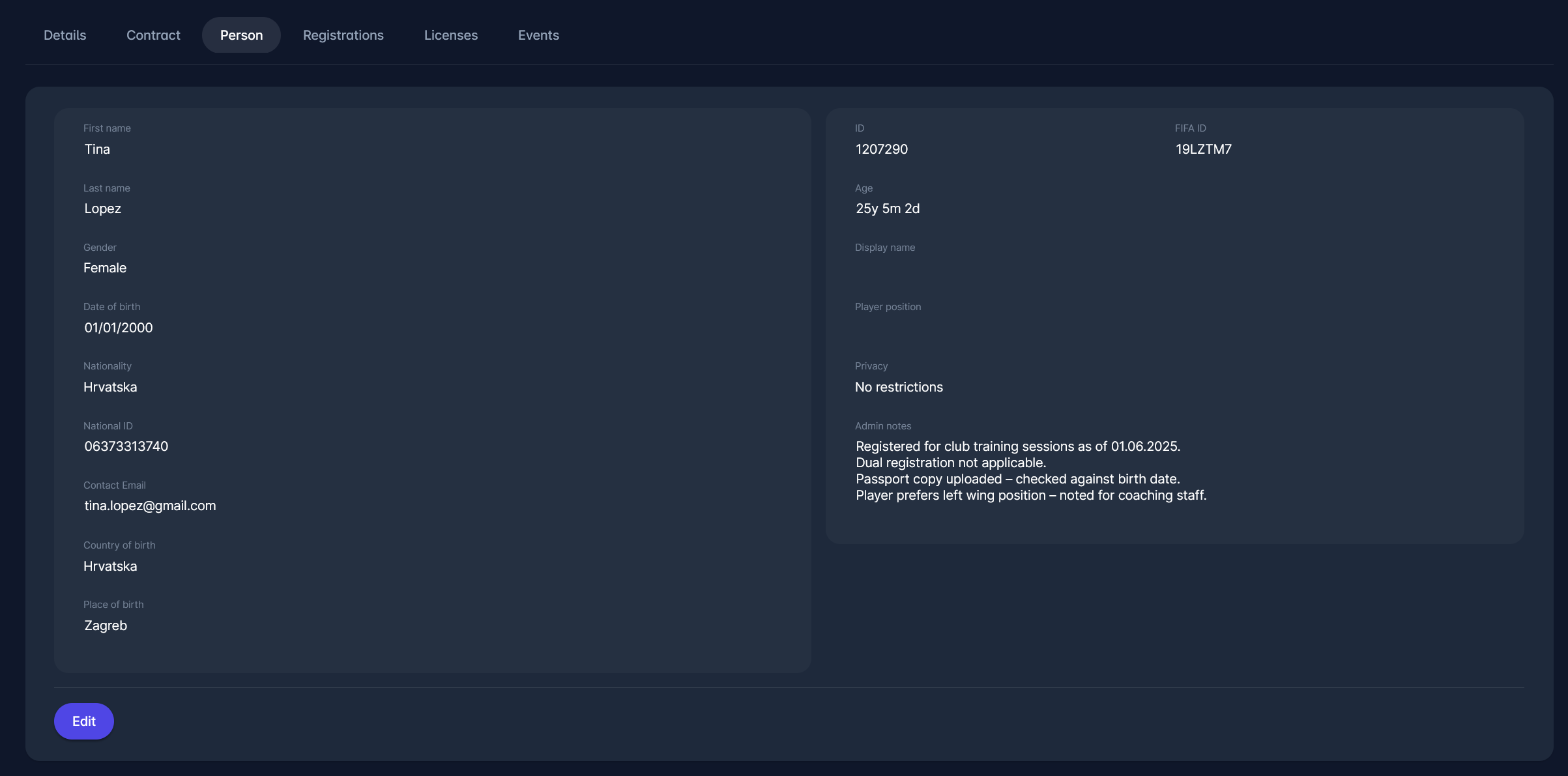1568x776 pixels.
Task: Click the Age value 25y 5m 2d
Action: [x=887, y=208]
